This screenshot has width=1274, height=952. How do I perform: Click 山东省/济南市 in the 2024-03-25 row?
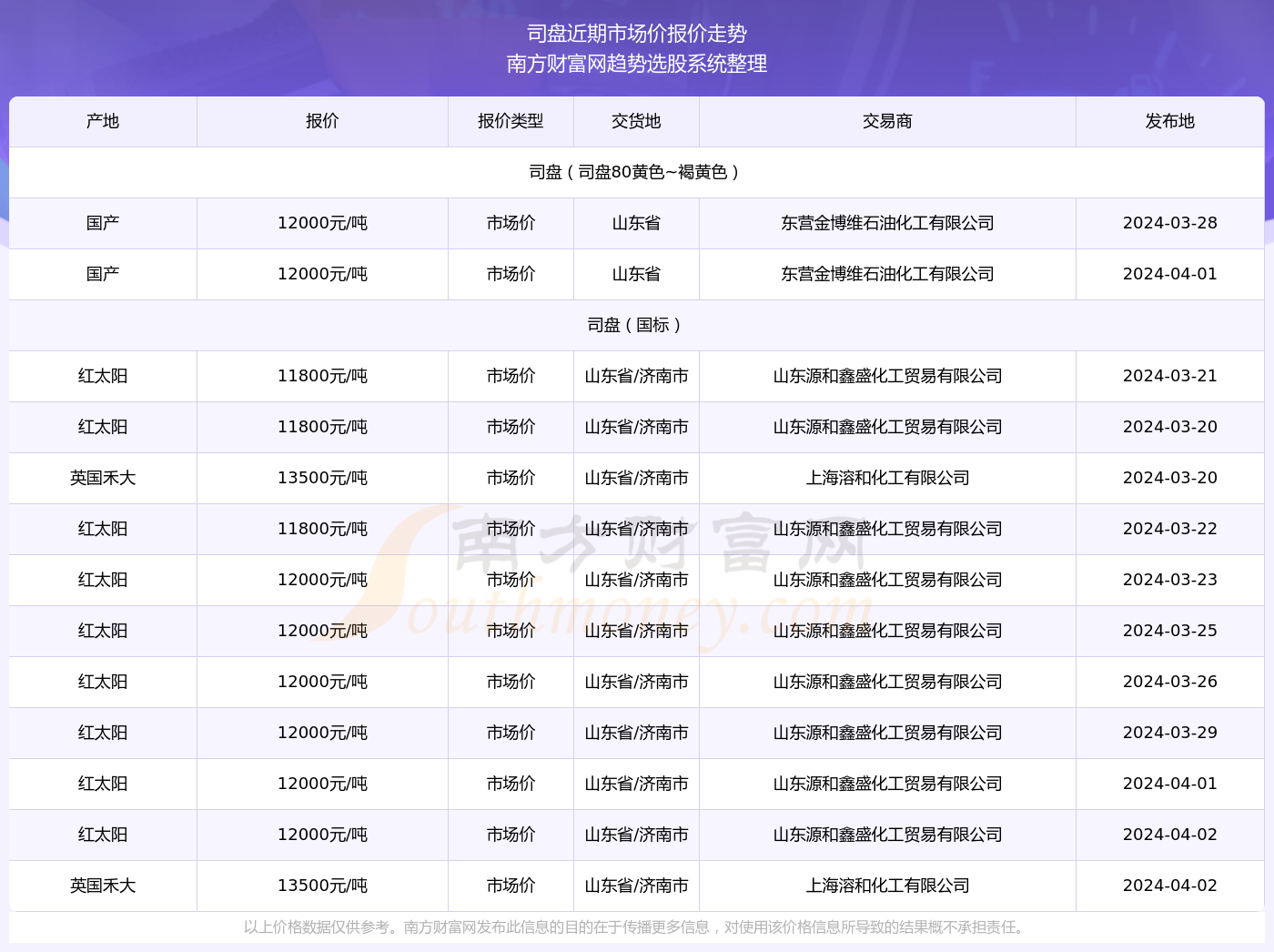point(636,631)
